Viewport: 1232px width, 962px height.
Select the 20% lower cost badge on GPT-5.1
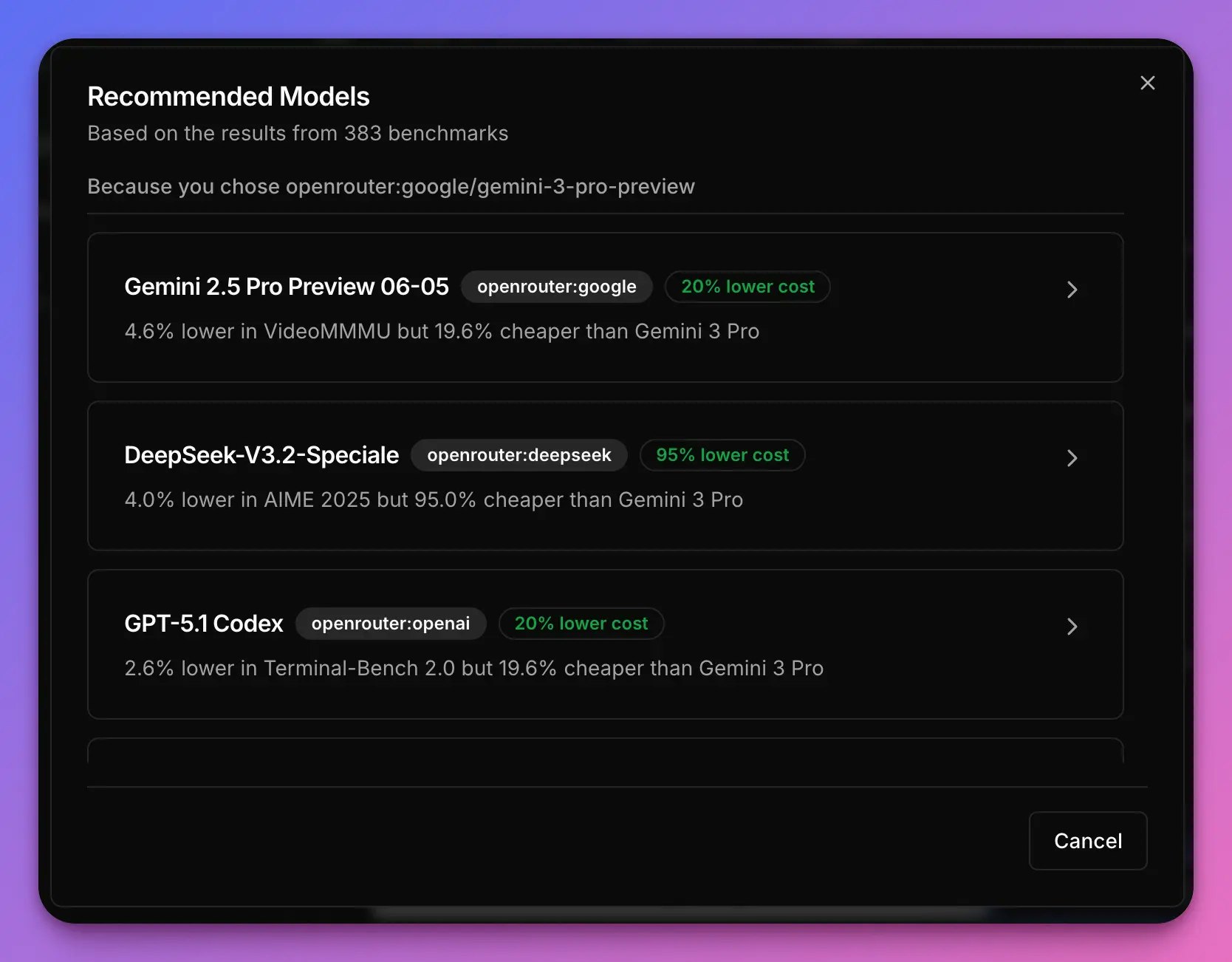(581, 624)
